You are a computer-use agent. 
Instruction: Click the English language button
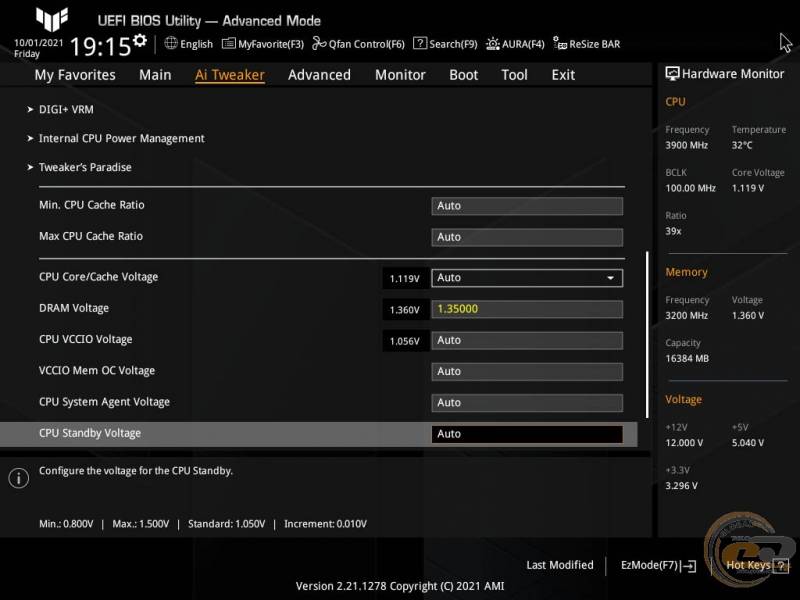196,44
